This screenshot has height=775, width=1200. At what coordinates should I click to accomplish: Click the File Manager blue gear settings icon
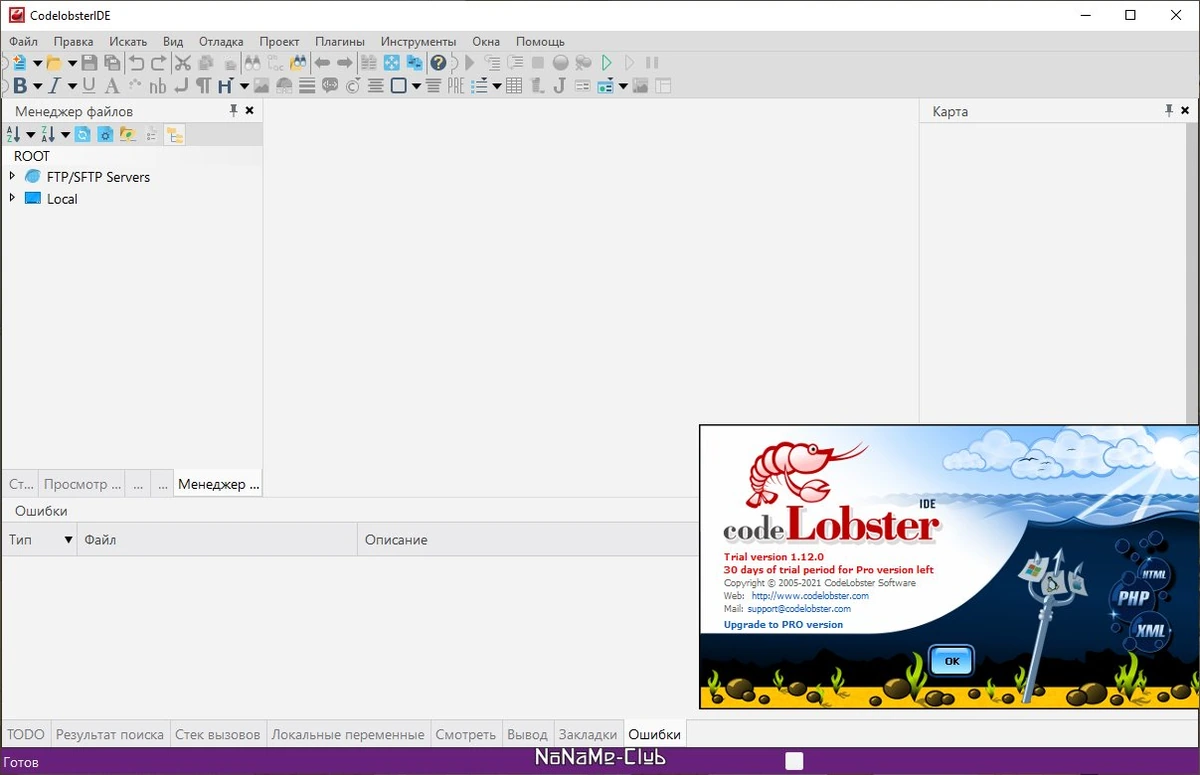105,134
